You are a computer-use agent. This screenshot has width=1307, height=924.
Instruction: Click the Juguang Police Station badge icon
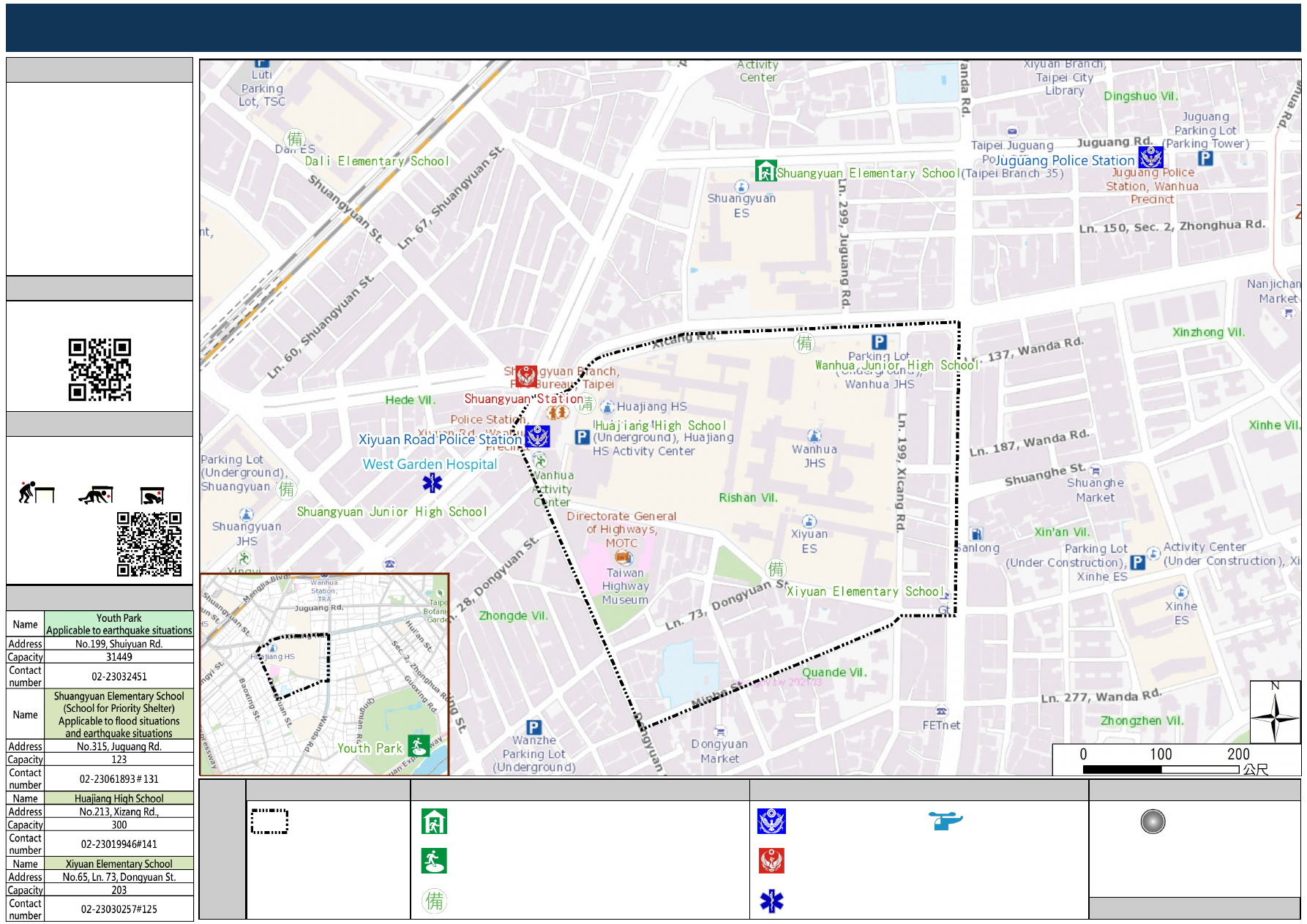(1150, 157)
